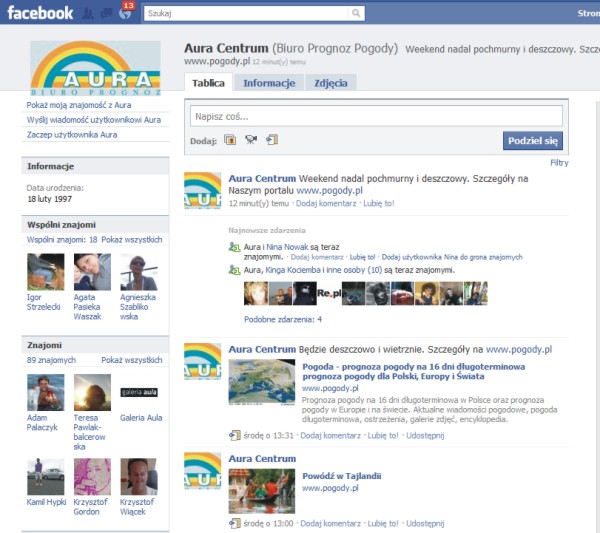The image size is (600, 533).
Task: Open the friend requests icon in header
Action: click(x=88, y=14)
